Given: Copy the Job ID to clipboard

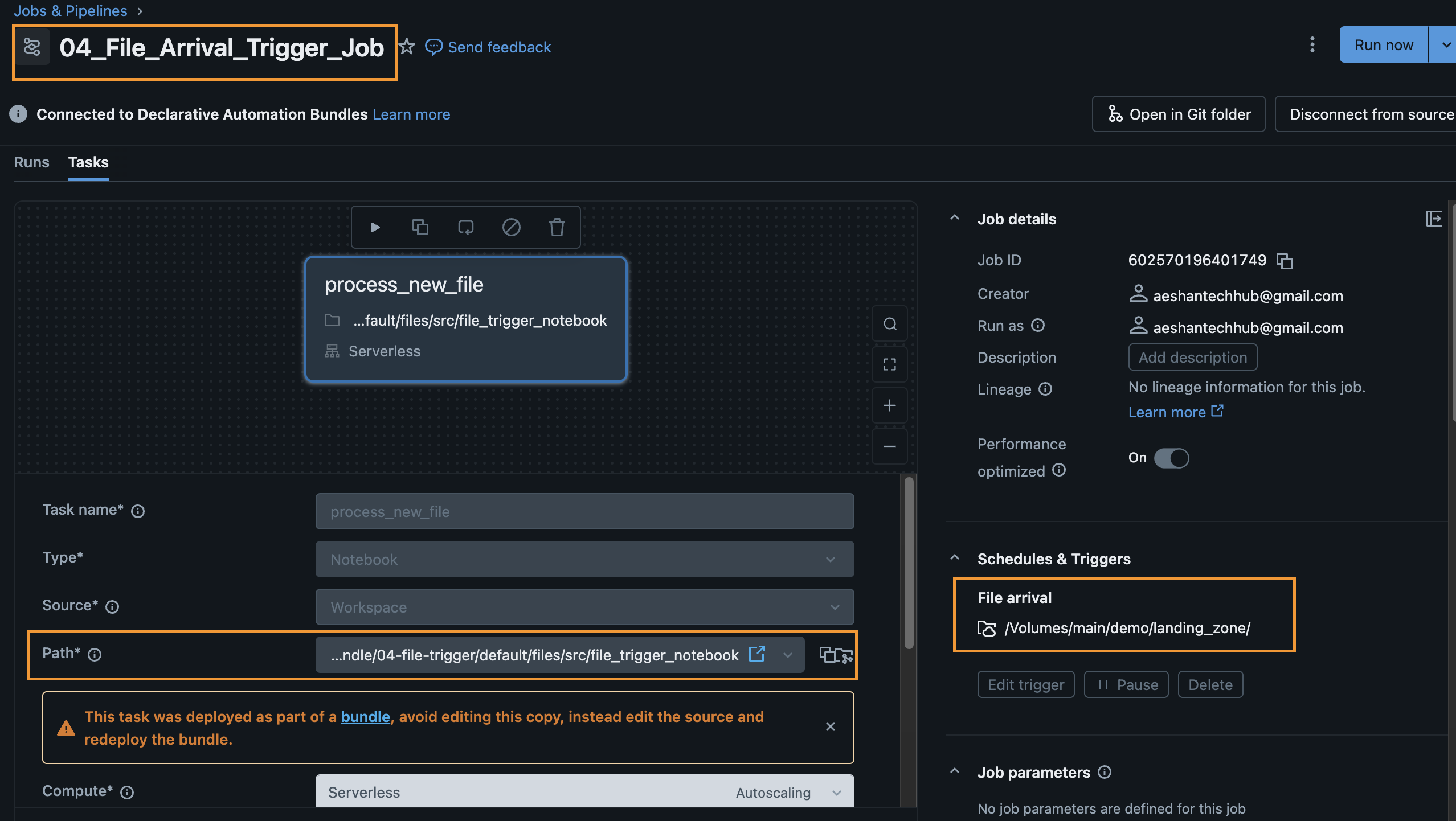Looking at the screenshot, I should click(1285, 261).
